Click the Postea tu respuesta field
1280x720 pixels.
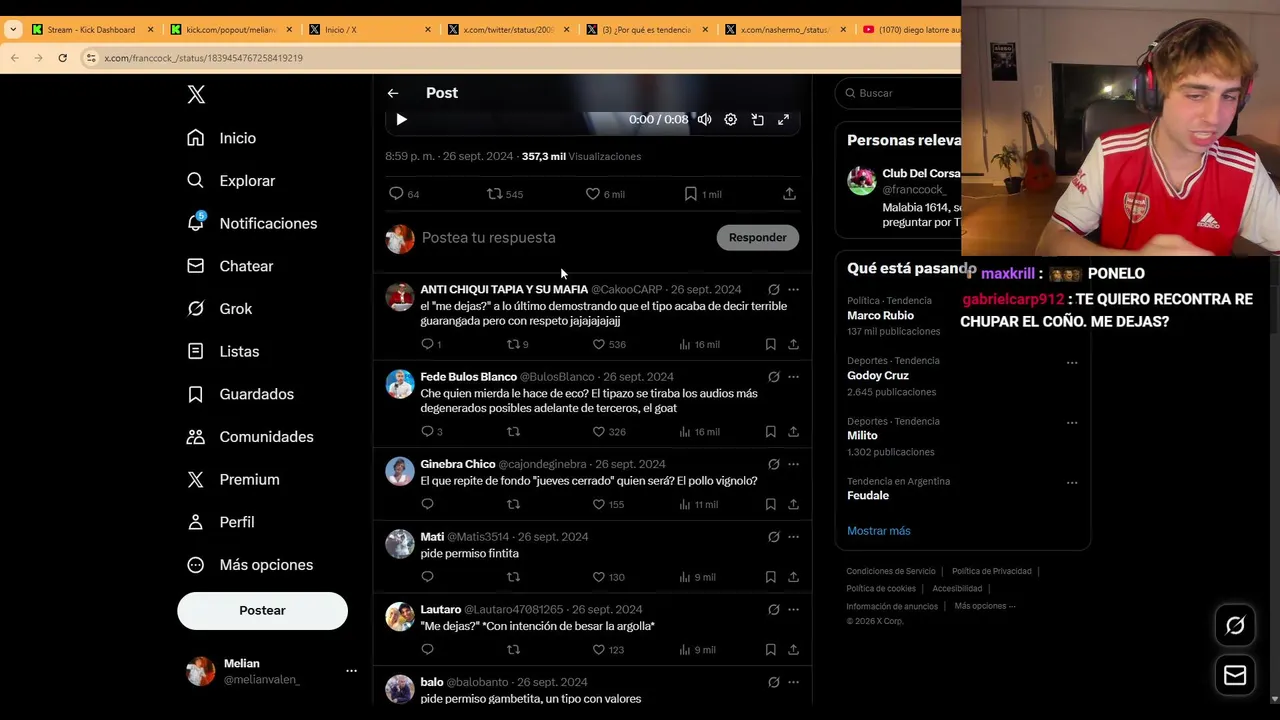tap(562, 238)
